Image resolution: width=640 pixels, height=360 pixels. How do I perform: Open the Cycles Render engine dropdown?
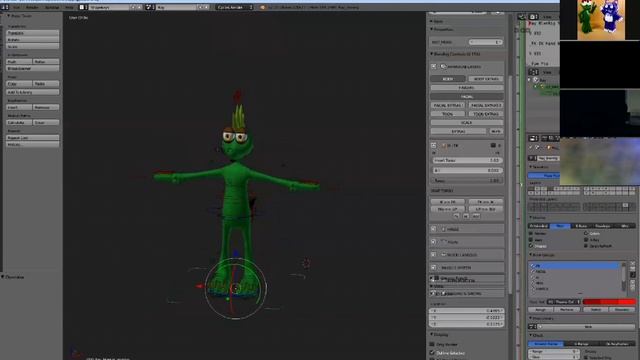235,7
